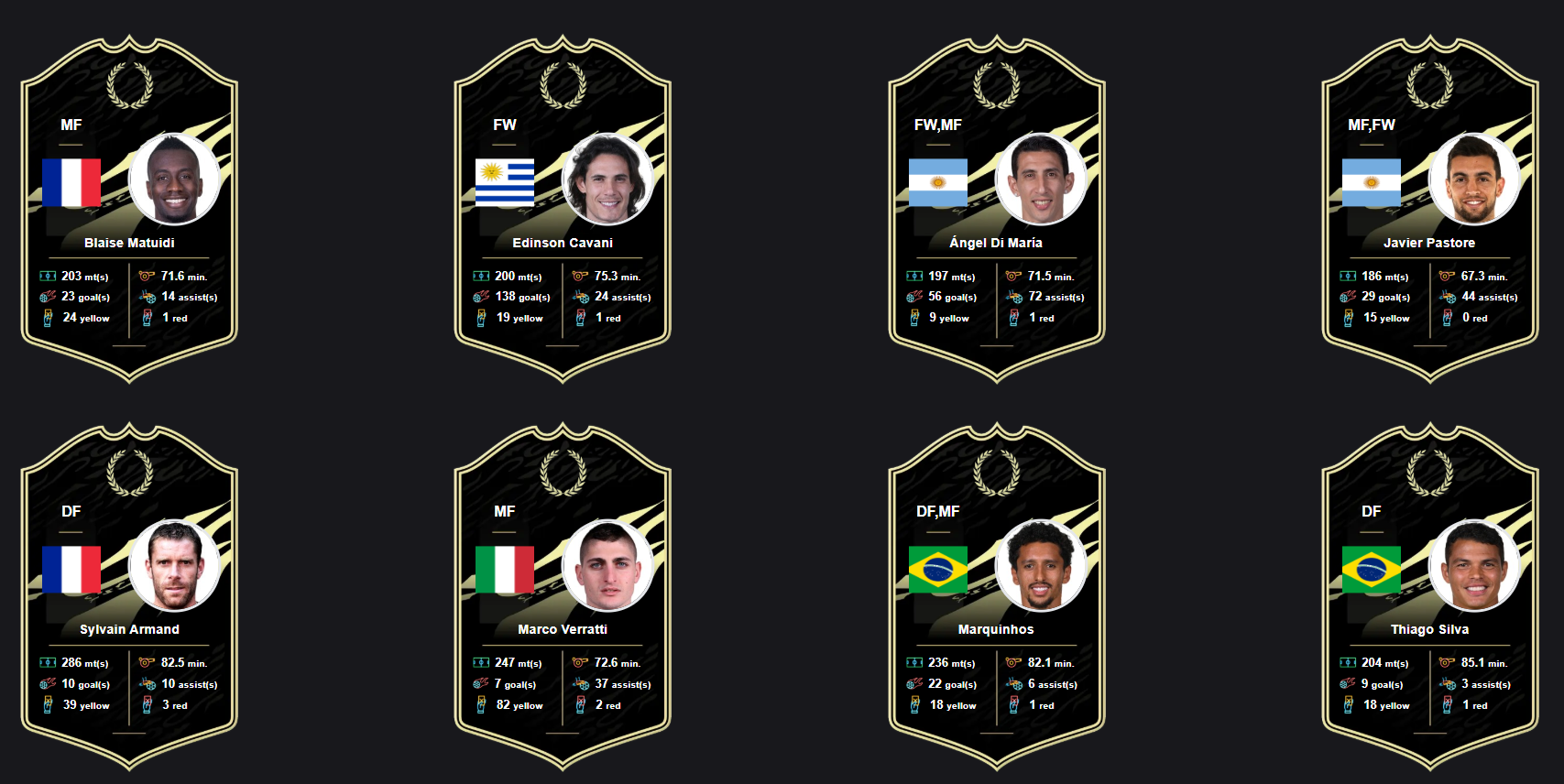
Task: Open Blaise Matuidi's player photo
Action: (x=174, y=180)
